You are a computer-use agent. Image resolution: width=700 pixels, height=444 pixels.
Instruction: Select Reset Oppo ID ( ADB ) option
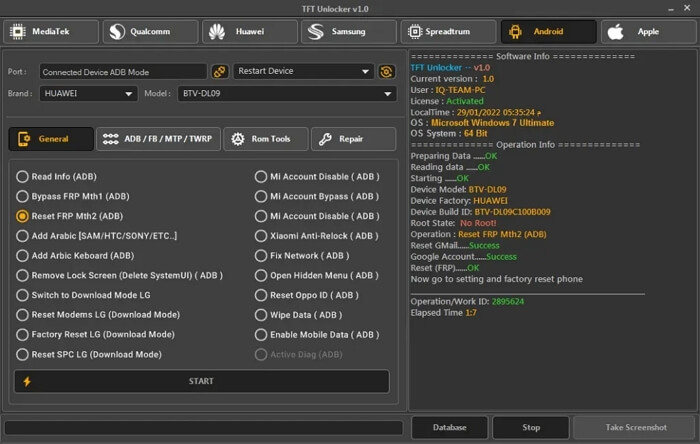point(307,295)
